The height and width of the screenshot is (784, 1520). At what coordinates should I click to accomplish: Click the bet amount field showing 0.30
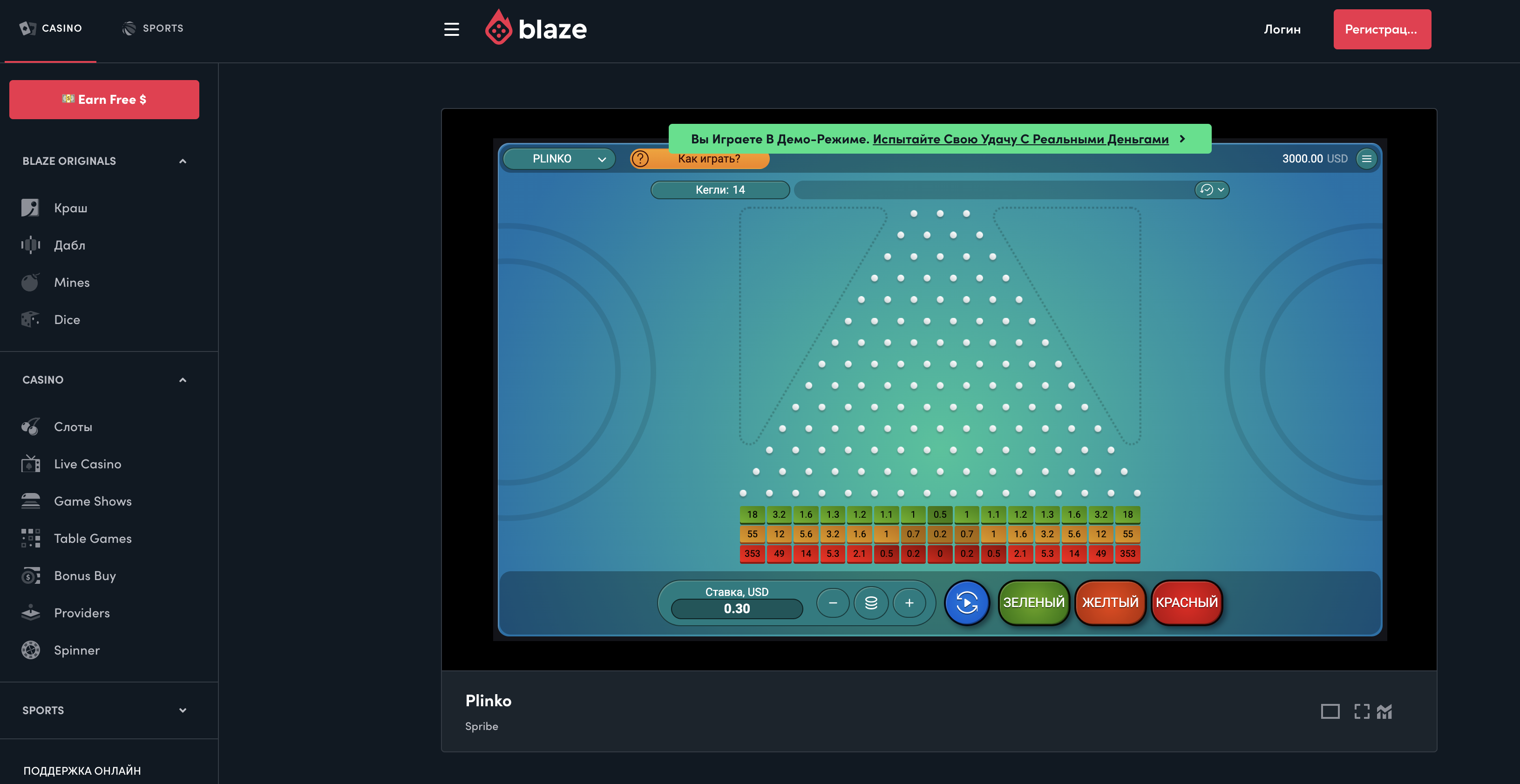[736, 609]
